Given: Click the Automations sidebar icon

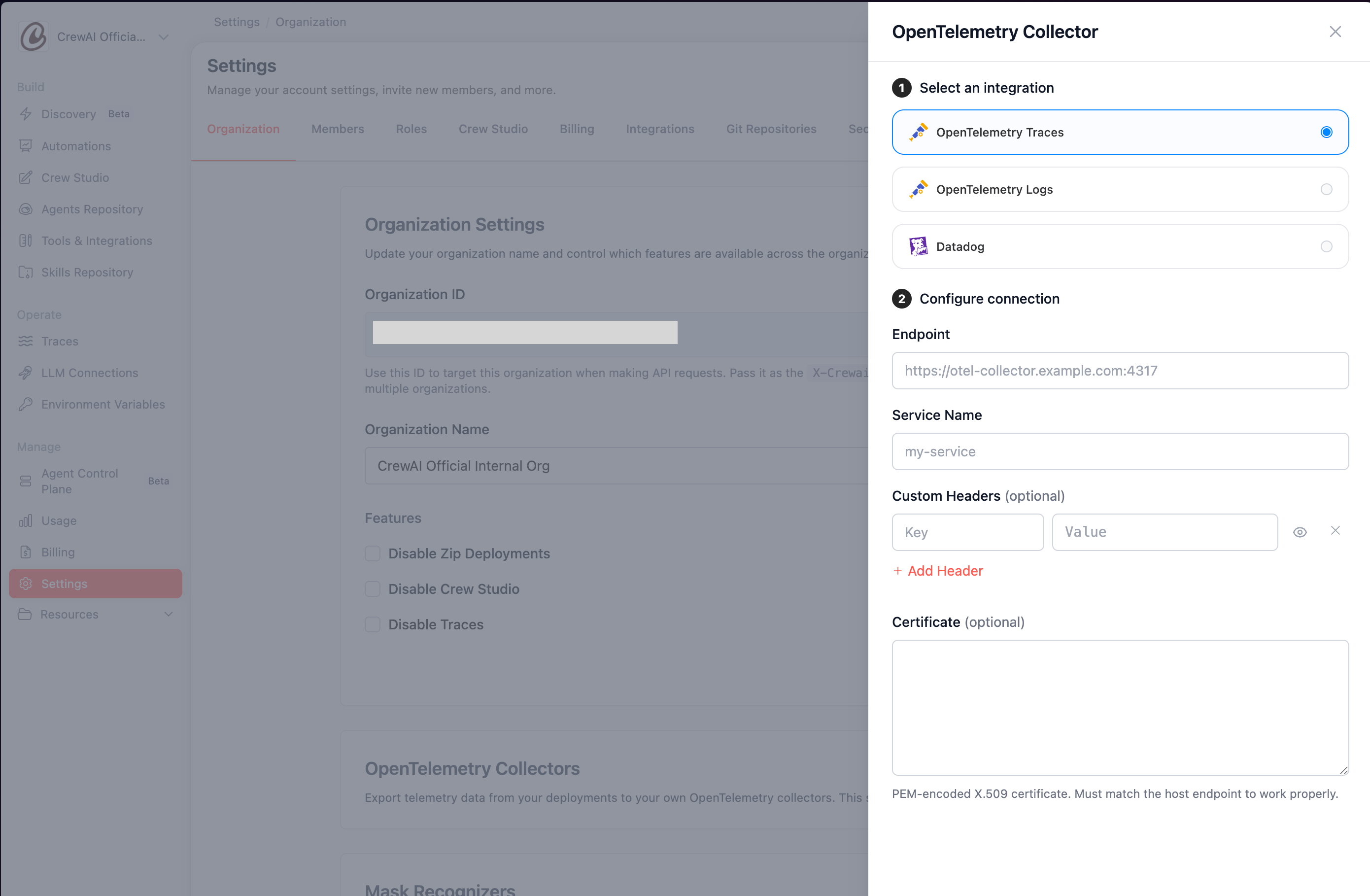Looking at the screenshot, I should [x=25, y=146].
